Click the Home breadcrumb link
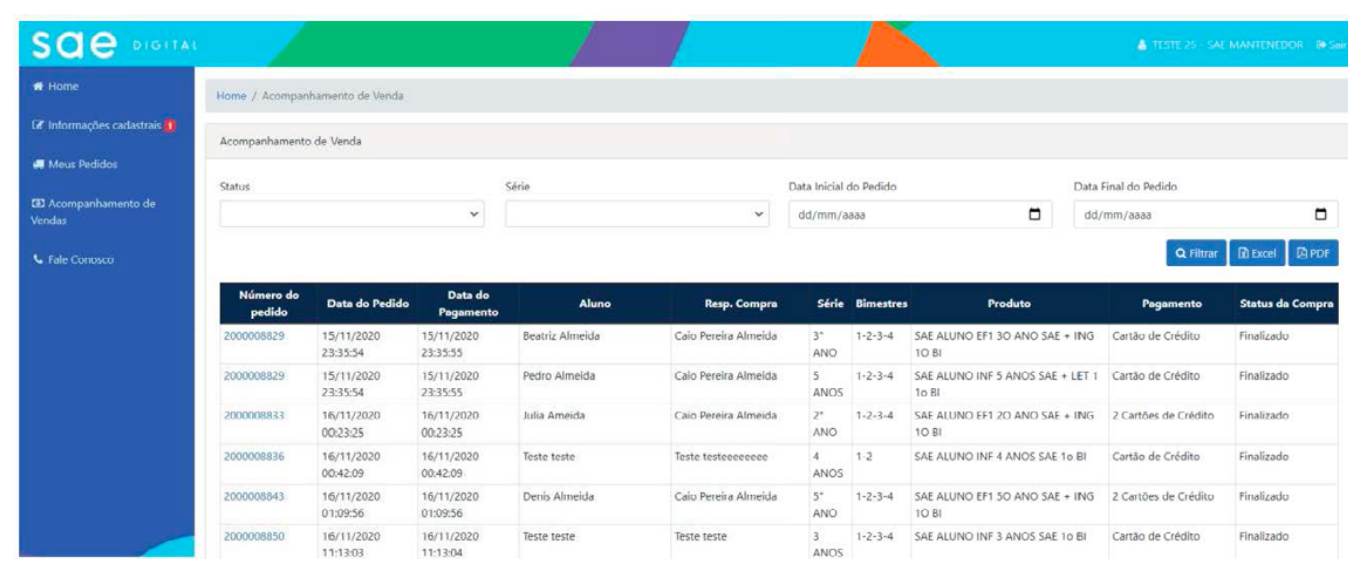This screenshot has height=562, width=1348. click(x=231, y=96)
